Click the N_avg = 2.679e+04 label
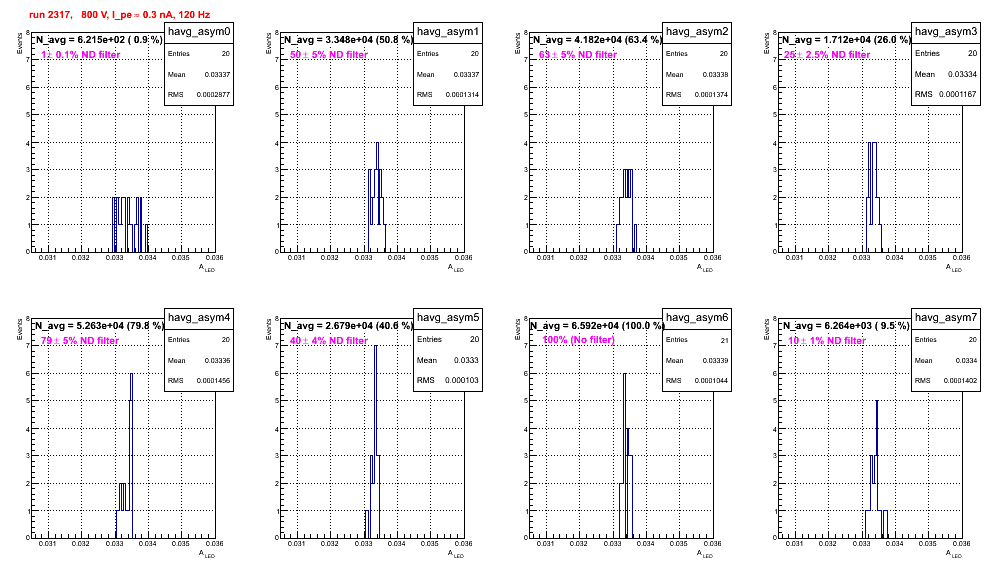The image size is (996, 572). pyautogui.click(x=348, y=325)
